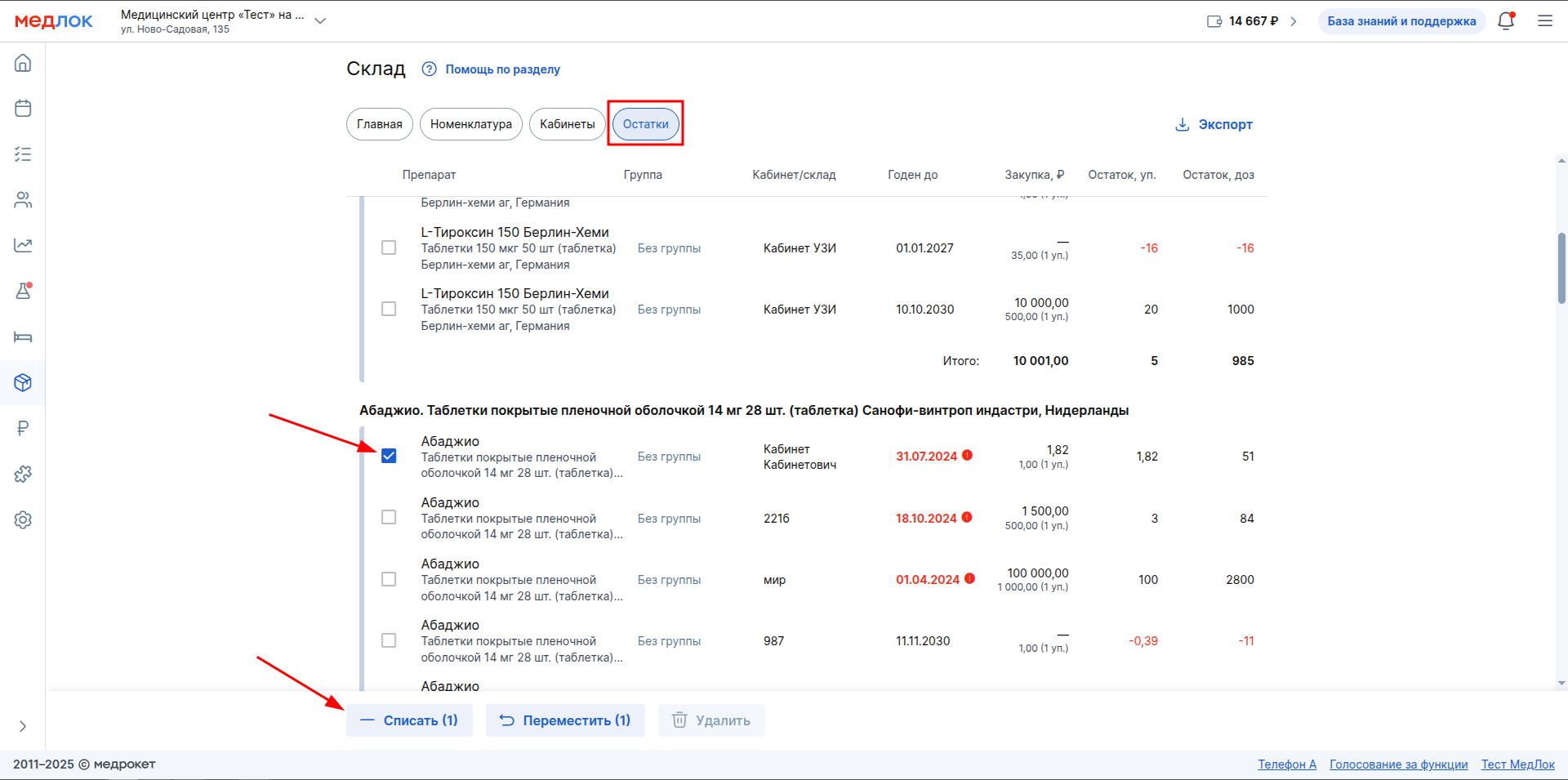Switch to the Кабинеты tab
1568x780 pixels.
tap(567, 124)
